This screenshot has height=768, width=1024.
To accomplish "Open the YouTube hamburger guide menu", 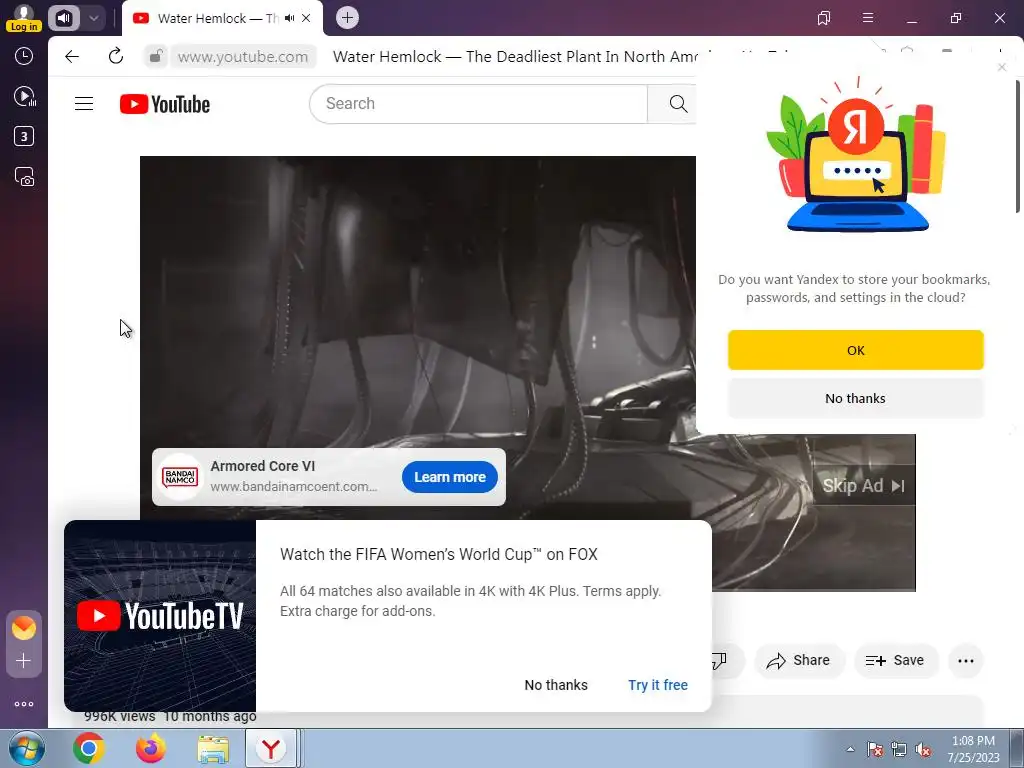I will [84, 104].
